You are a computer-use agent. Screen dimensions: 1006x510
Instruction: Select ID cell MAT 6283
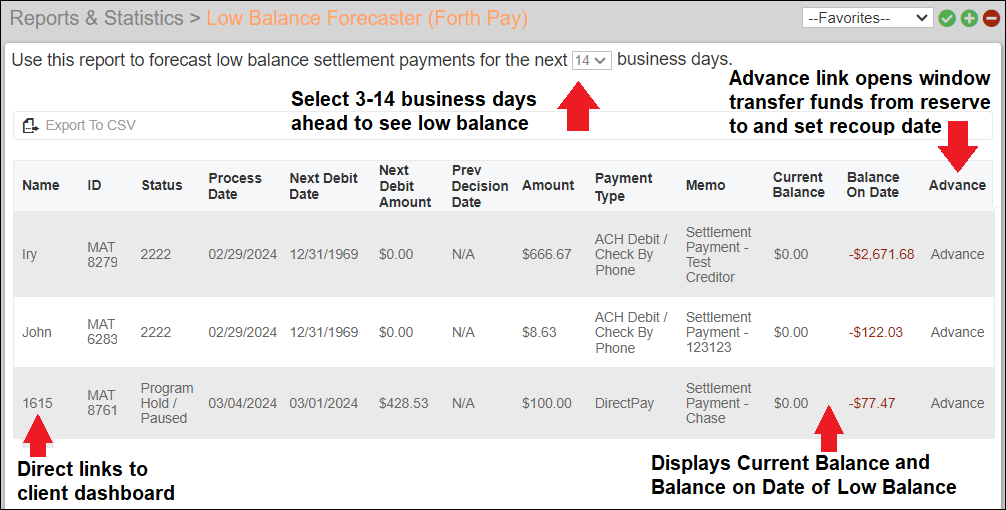[102, 332]
